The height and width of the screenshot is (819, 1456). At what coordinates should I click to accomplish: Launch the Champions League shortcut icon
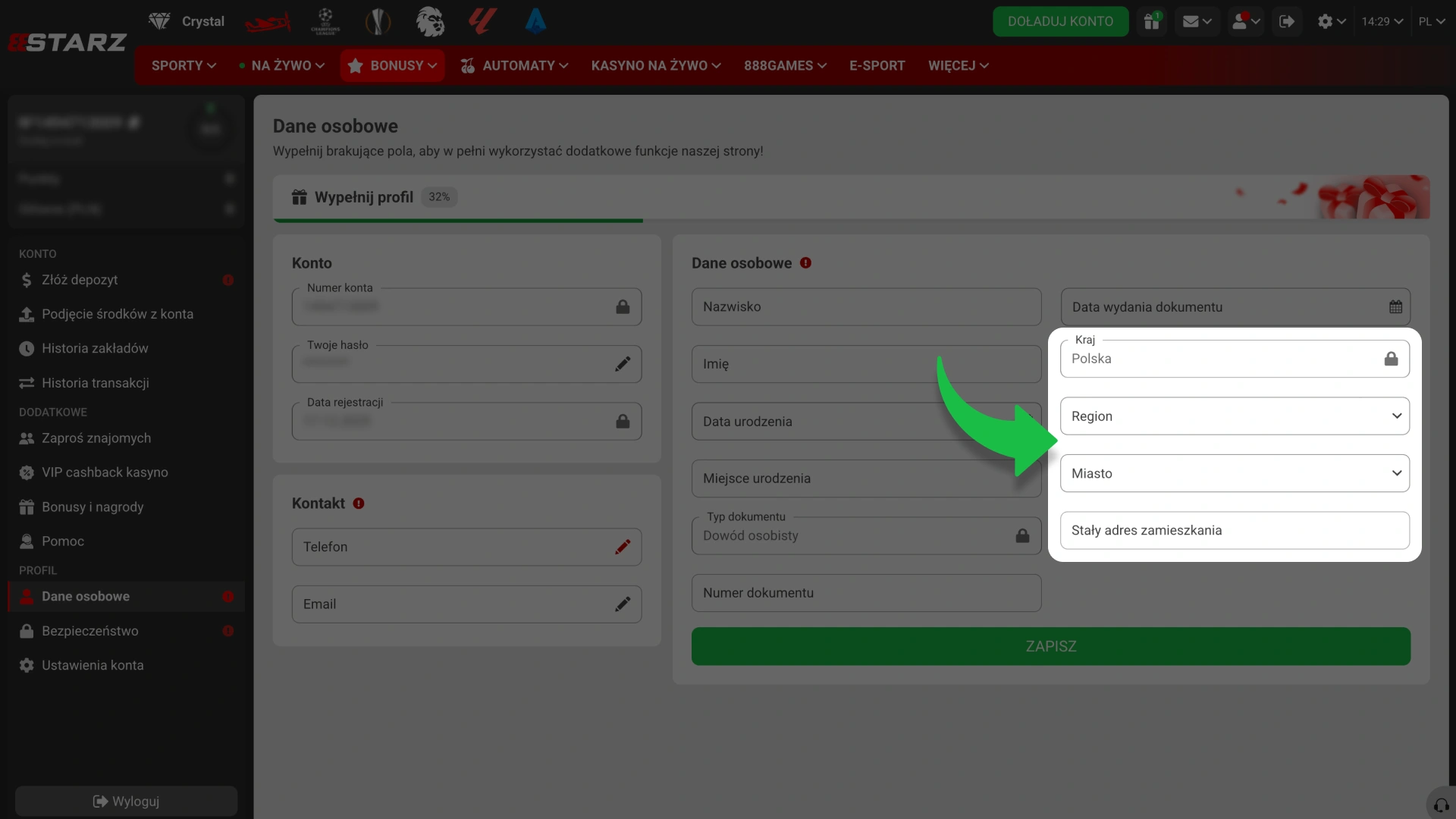(x=325, y=21)
